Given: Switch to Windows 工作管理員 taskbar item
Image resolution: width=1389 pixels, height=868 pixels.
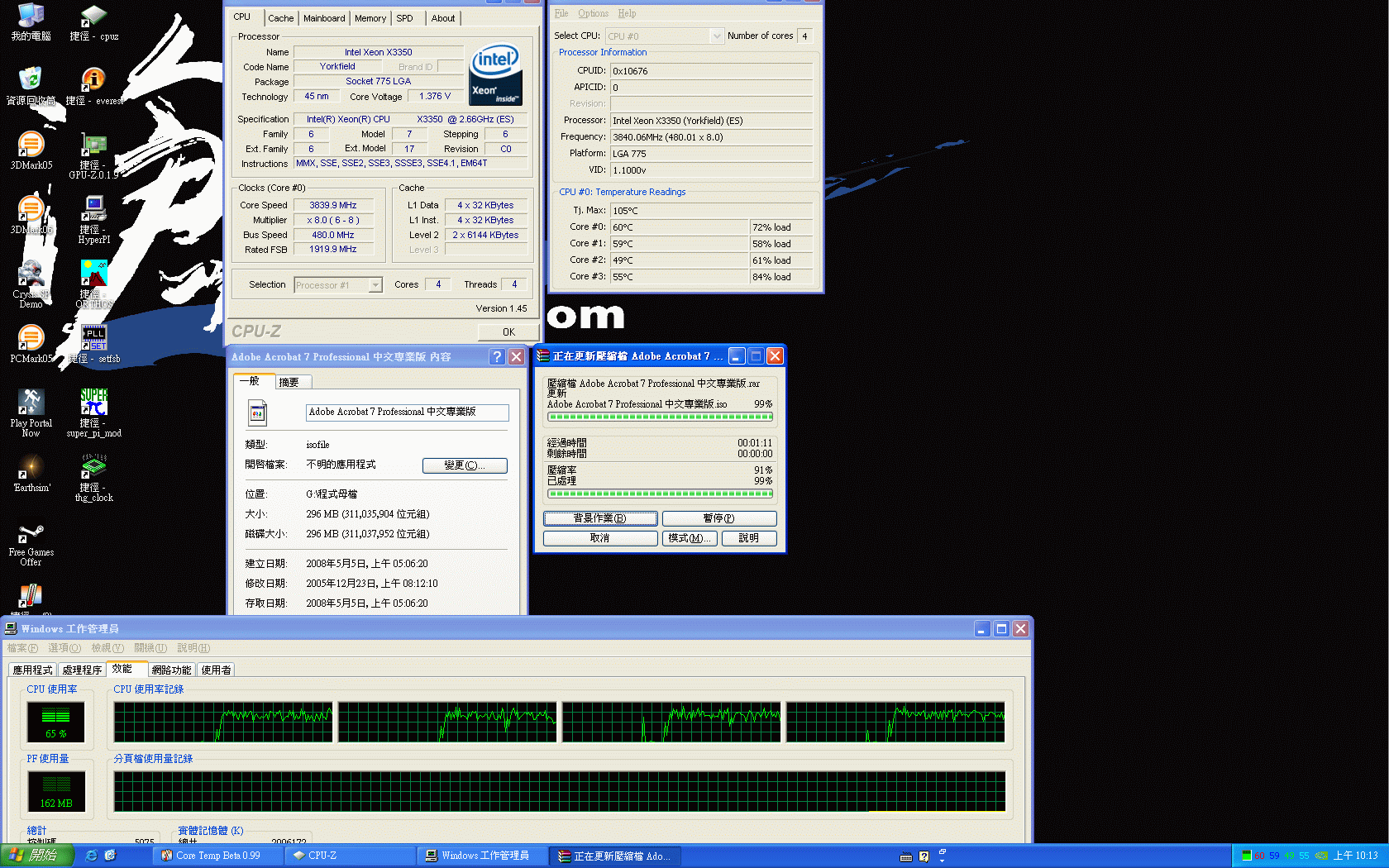Looking at the screenshot, I should pos(482,856).
